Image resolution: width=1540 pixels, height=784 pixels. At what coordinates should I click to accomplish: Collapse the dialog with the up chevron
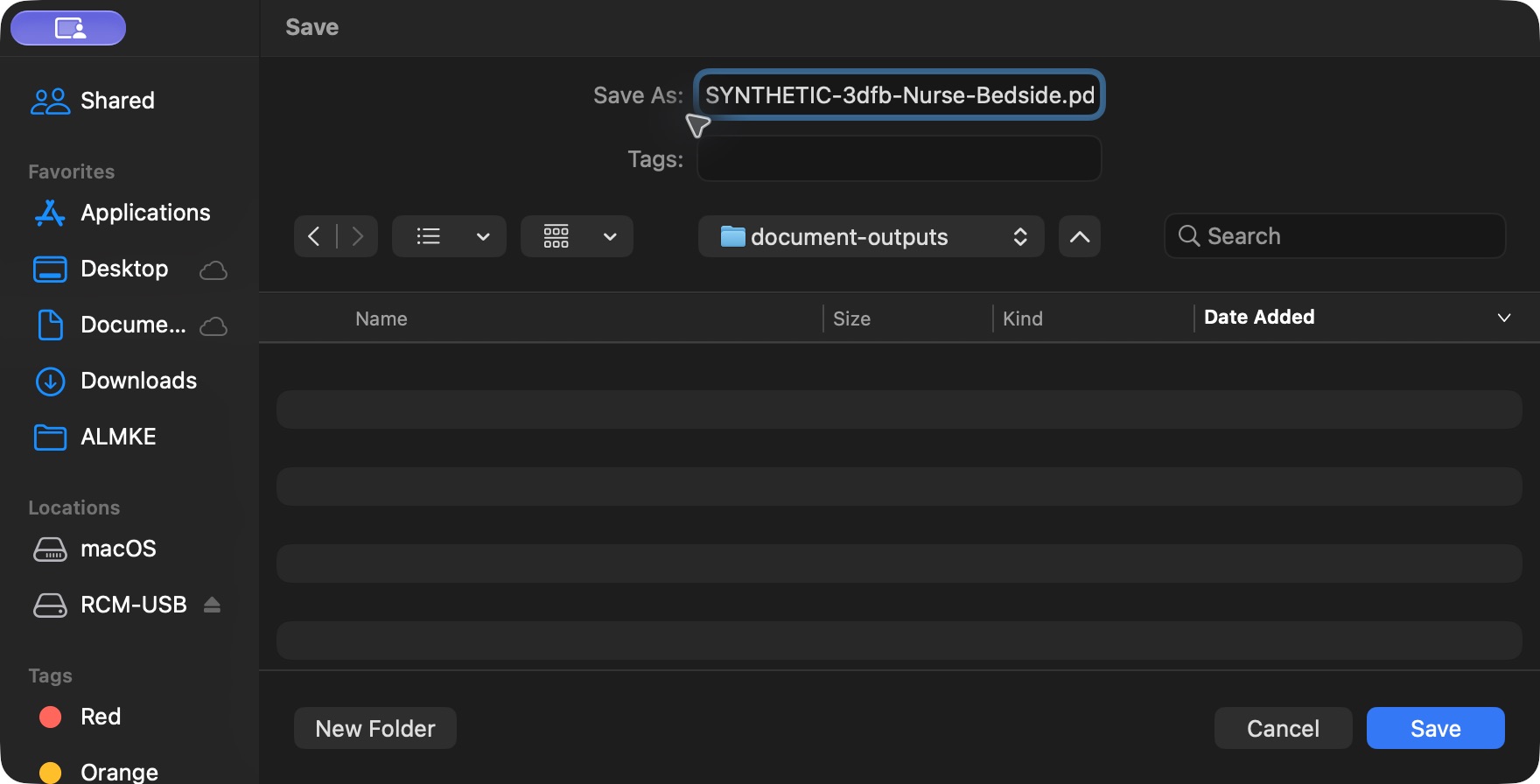click(x=1080, y=236)
